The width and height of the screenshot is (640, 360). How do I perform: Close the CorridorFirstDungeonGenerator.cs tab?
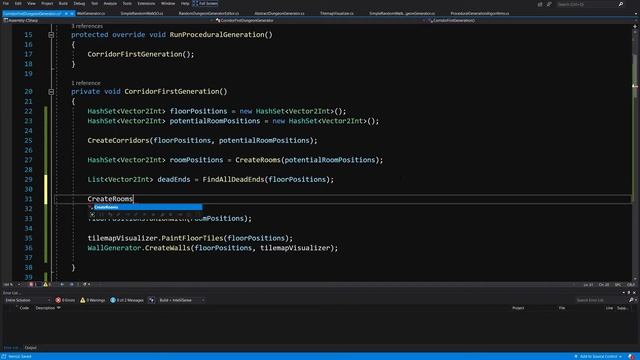[72, 13]
